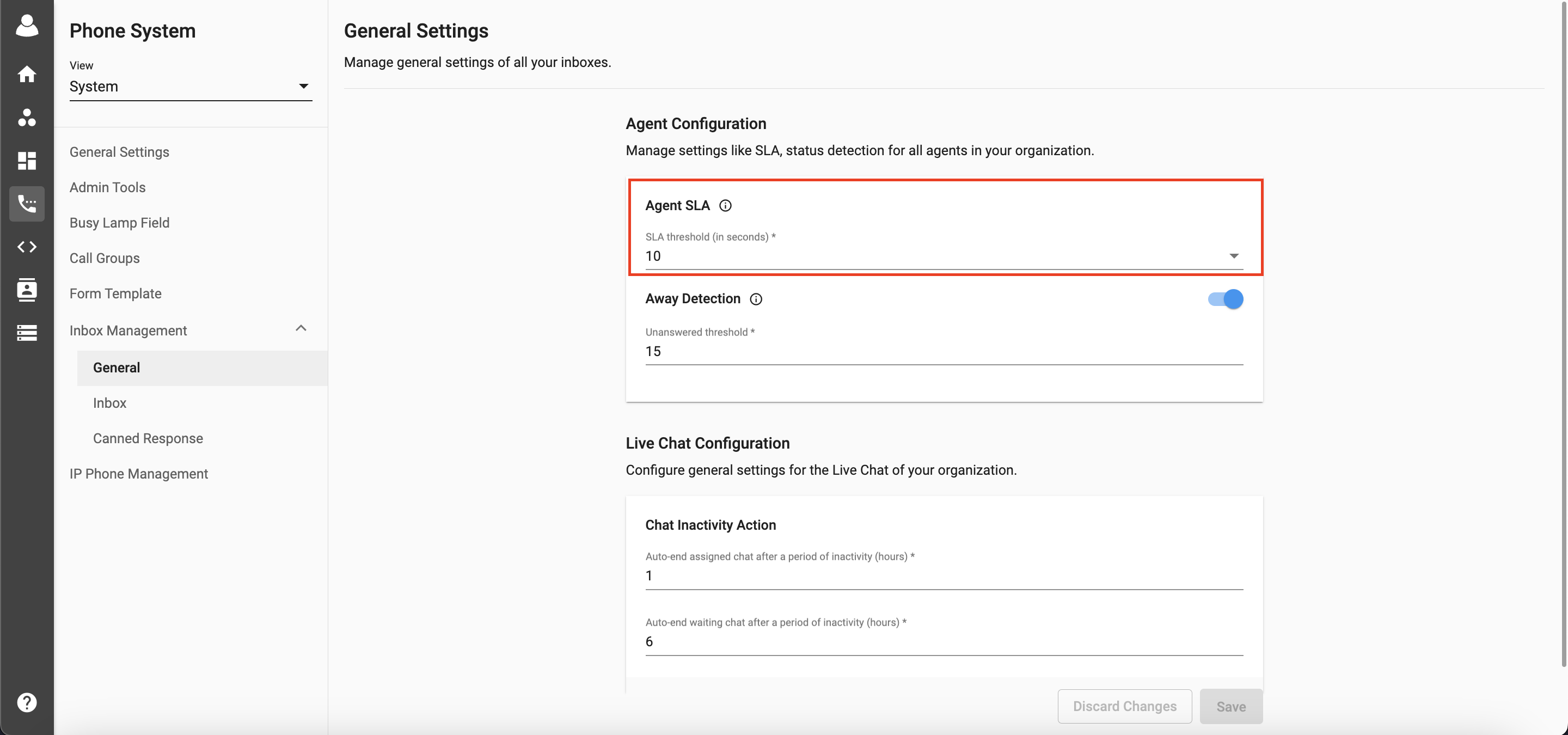
Task: Open Canned Response submenu item
Action: pos(148,438)
